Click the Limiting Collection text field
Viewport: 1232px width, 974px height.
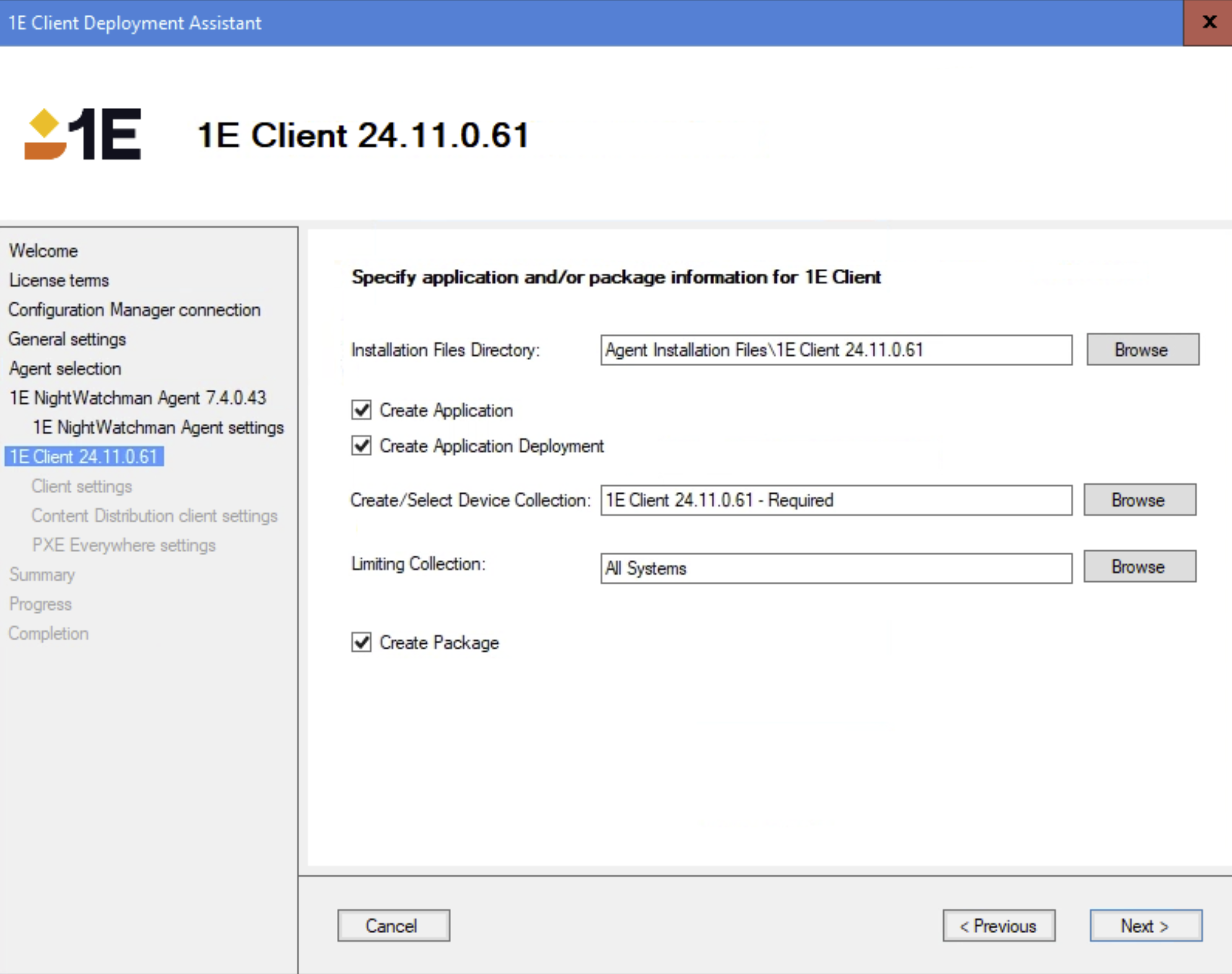tap(836, 568)
